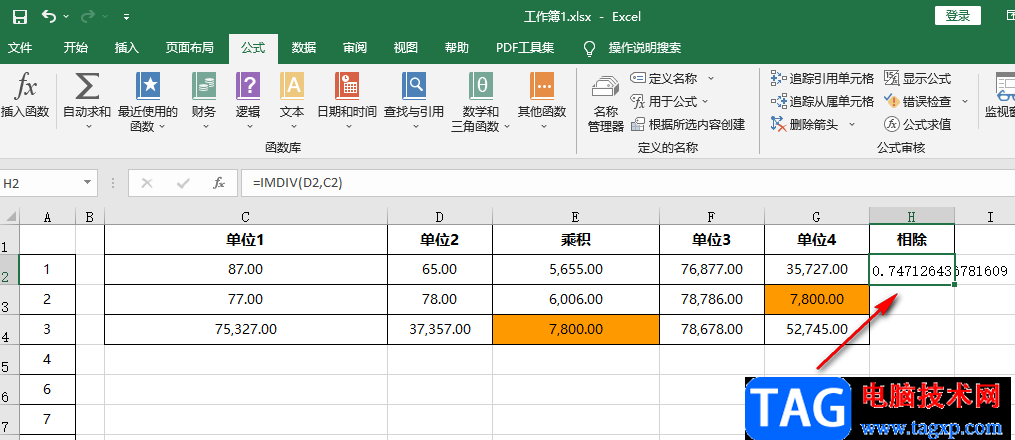Expand the 删除箭头 dropdown arrow
1015x440 pixels.
pos(852,124)
